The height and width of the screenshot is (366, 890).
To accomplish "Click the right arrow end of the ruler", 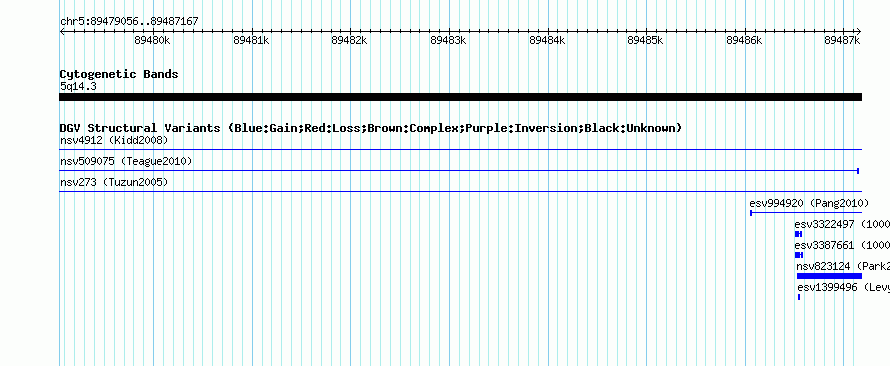I will point(859,31).
